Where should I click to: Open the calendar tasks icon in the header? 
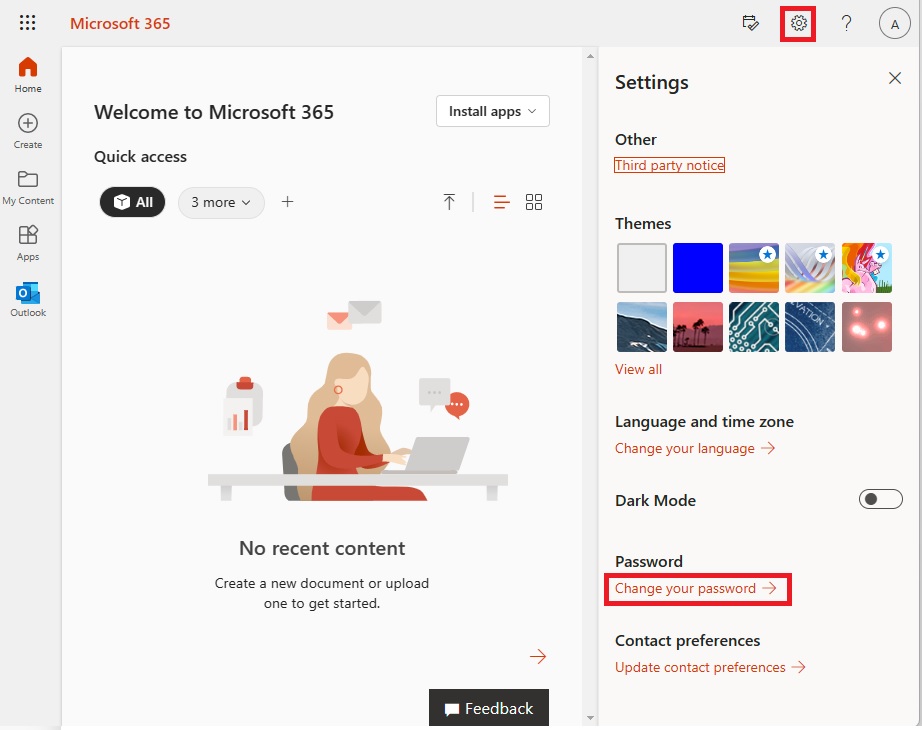[750, 24]
